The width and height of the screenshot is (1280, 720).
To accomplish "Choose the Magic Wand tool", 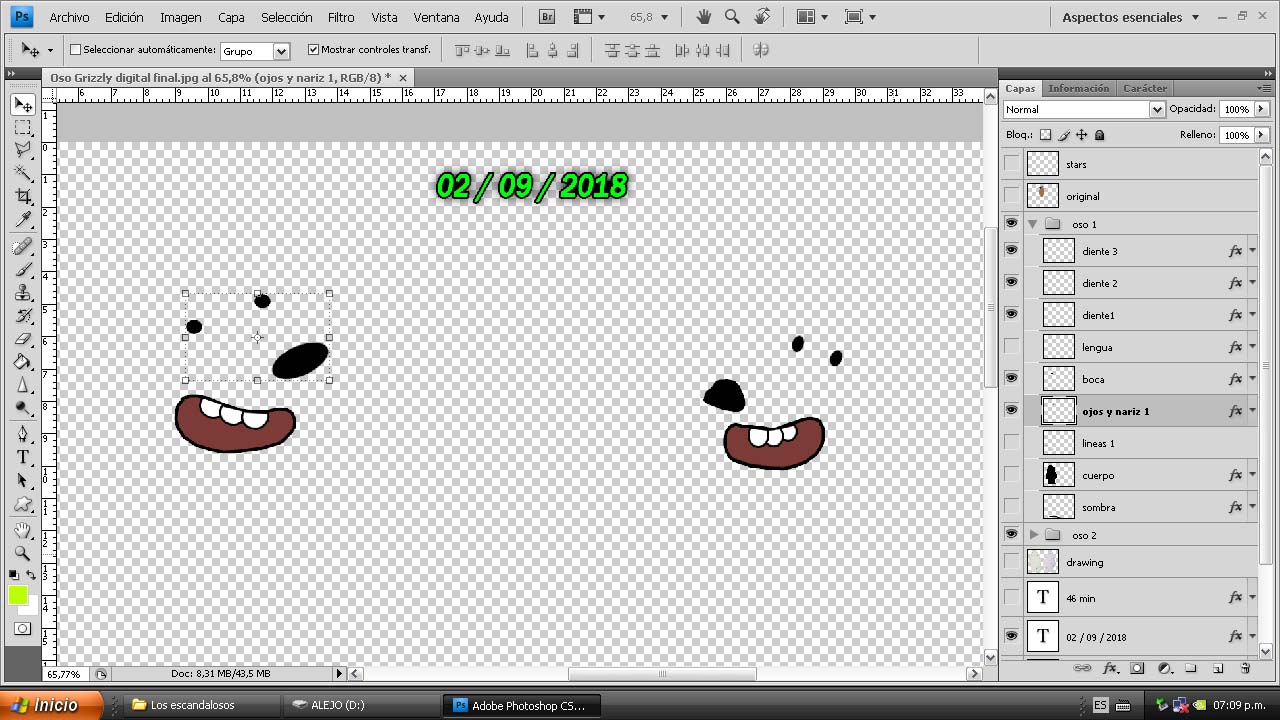I will [x=23, y=173].
